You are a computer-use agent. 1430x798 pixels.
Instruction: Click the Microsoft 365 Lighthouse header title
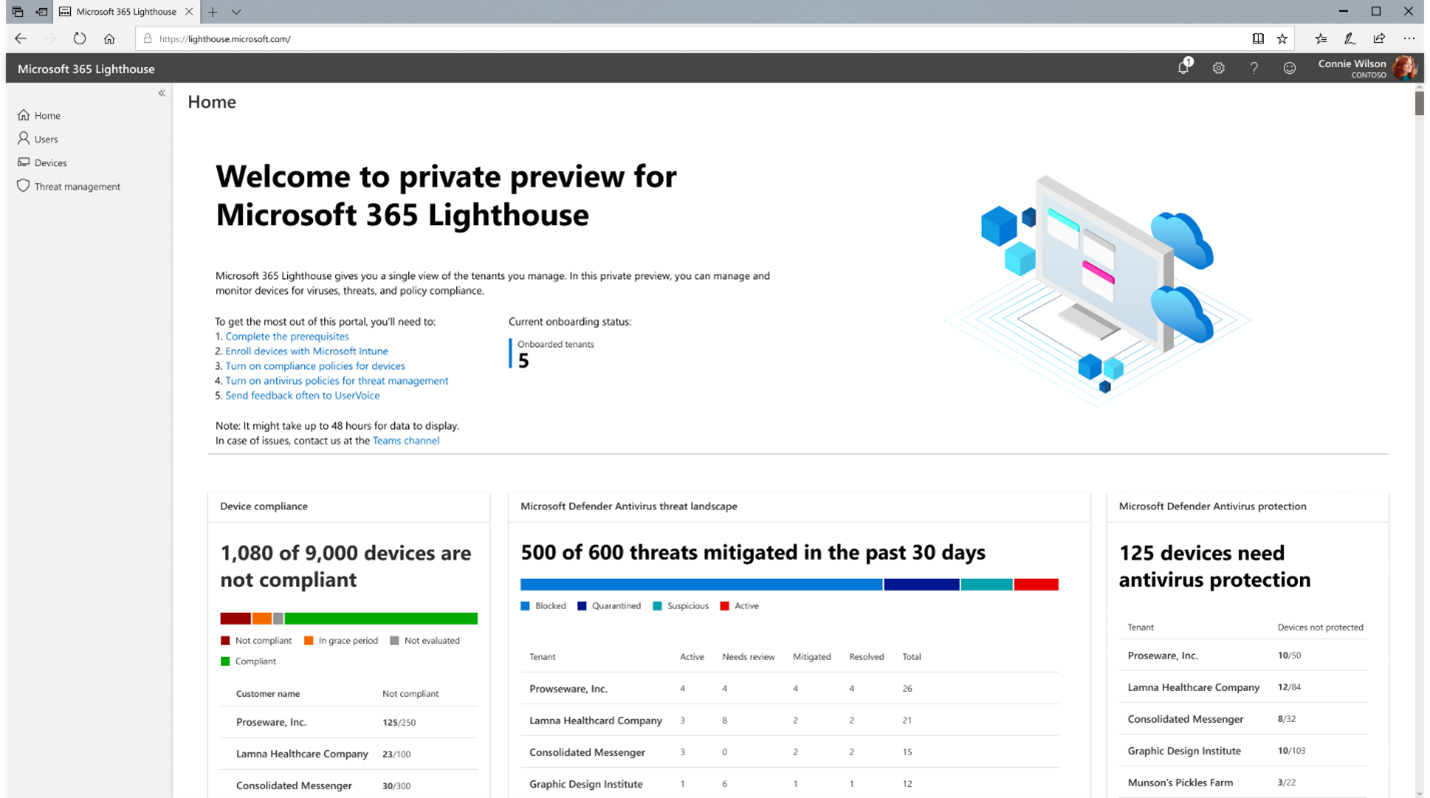(x=86, y=69)
